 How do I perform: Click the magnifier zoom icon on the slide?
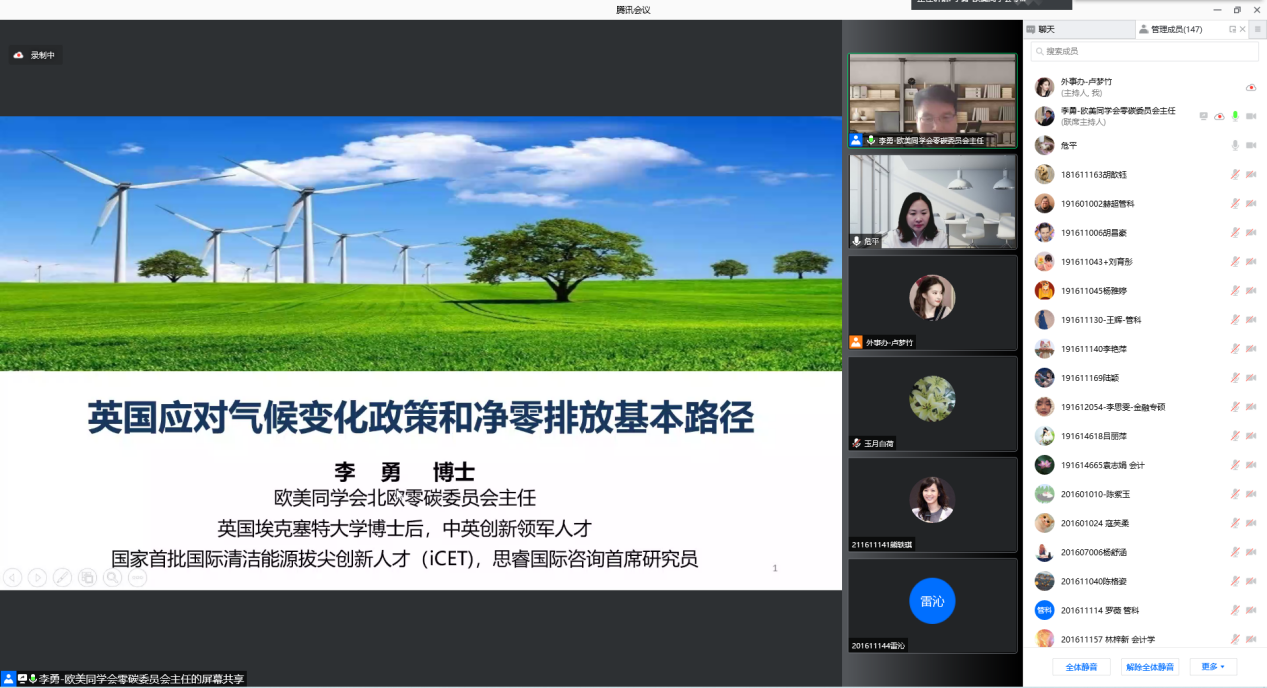112,577
